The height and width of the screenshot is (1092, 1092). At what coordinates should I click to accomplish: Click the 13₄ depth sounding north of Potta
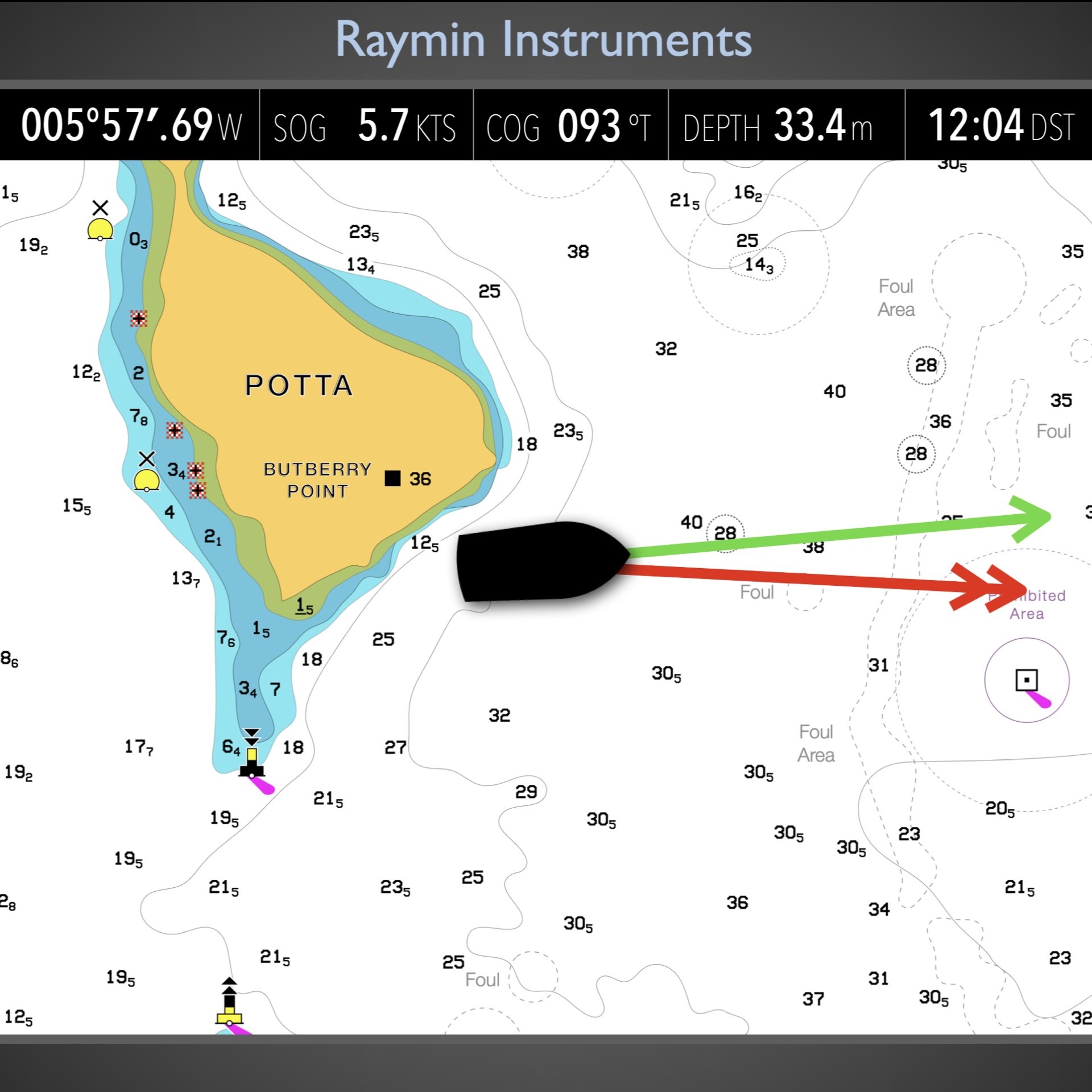tap(361, 264)
